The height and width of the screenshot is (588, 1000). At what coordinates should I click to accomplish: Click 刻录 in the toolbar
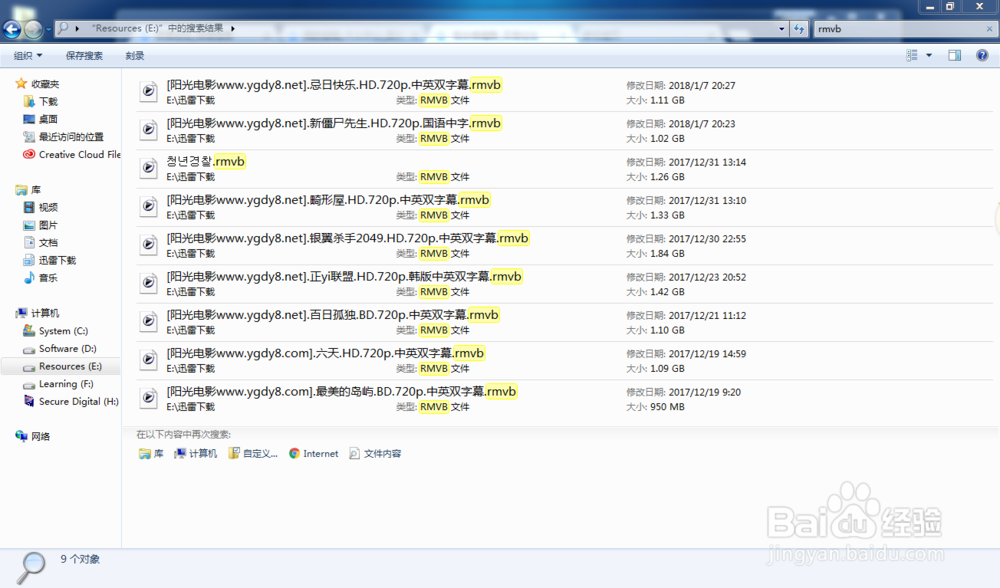(x=135, y=55)
